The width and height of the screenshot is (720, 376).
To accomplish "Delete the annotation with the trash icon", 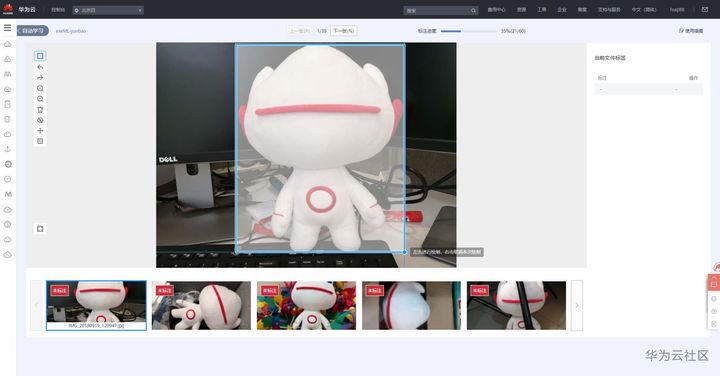I will [40, 109].
